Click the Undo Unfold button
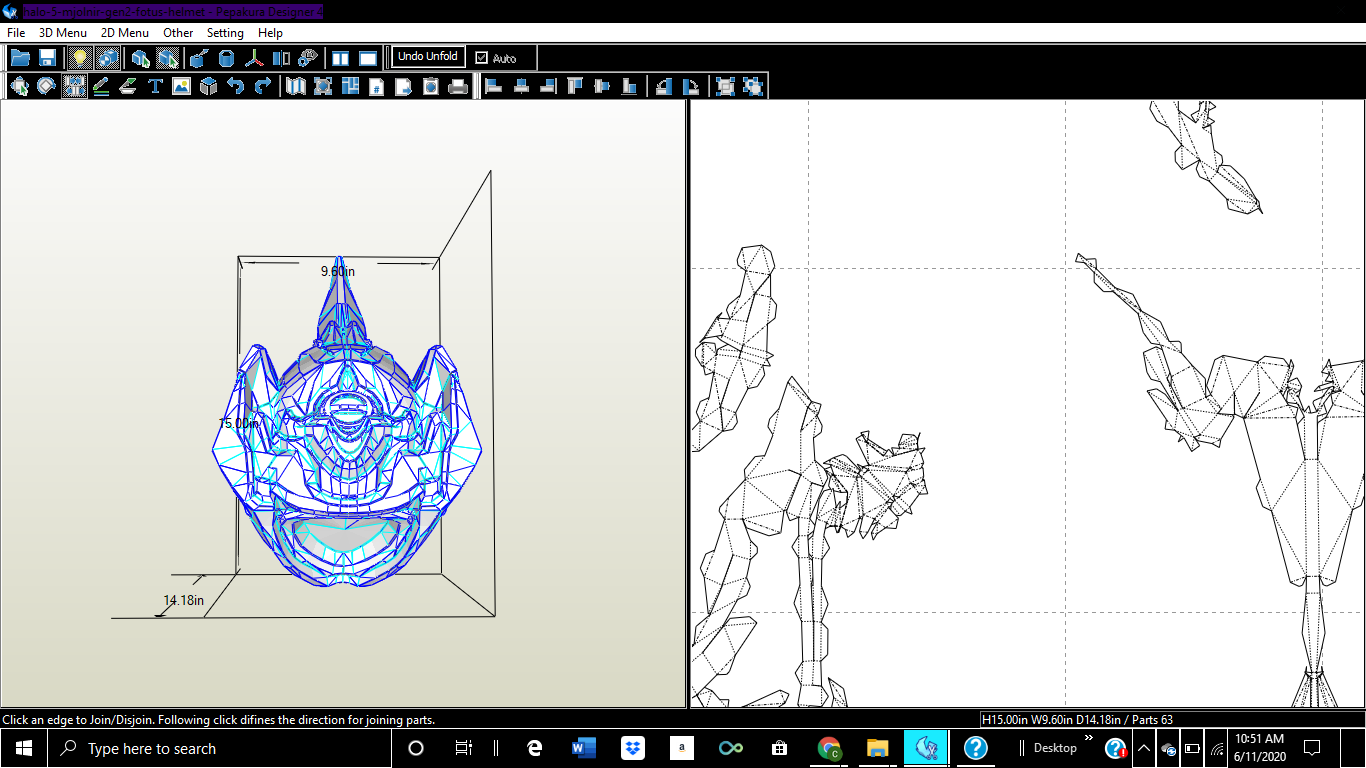Image resolution: width=1366 pixels, height=768 pixels. (x=428, y=57)
